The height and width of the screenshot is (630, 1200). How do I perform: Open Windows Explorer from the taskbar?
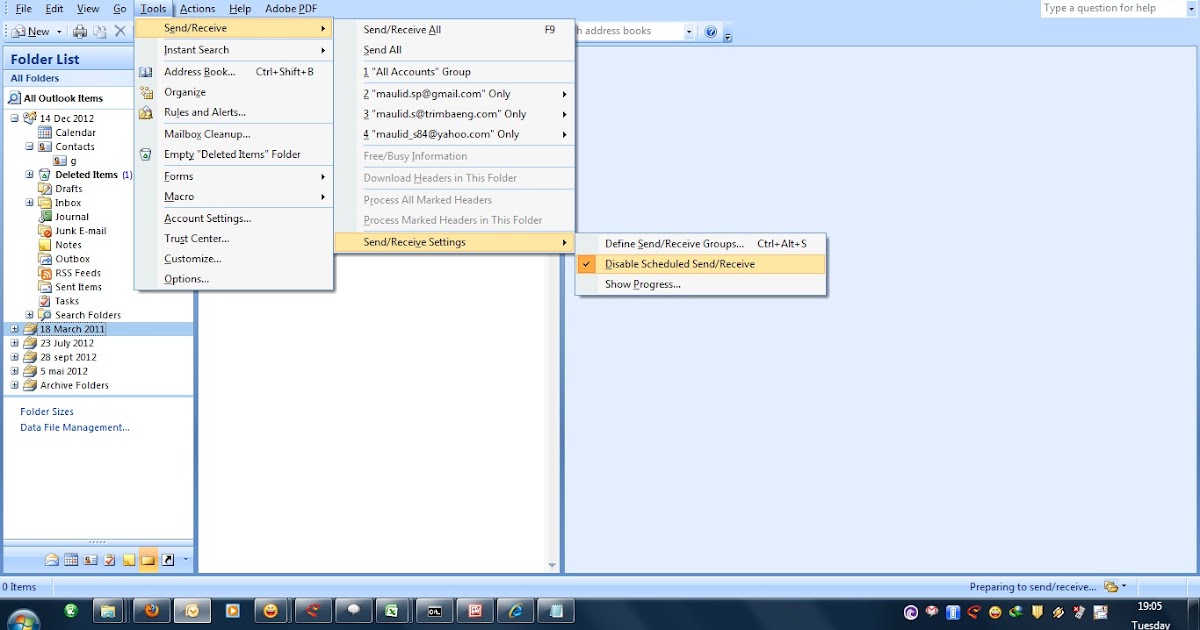click(x=110, y=611)
